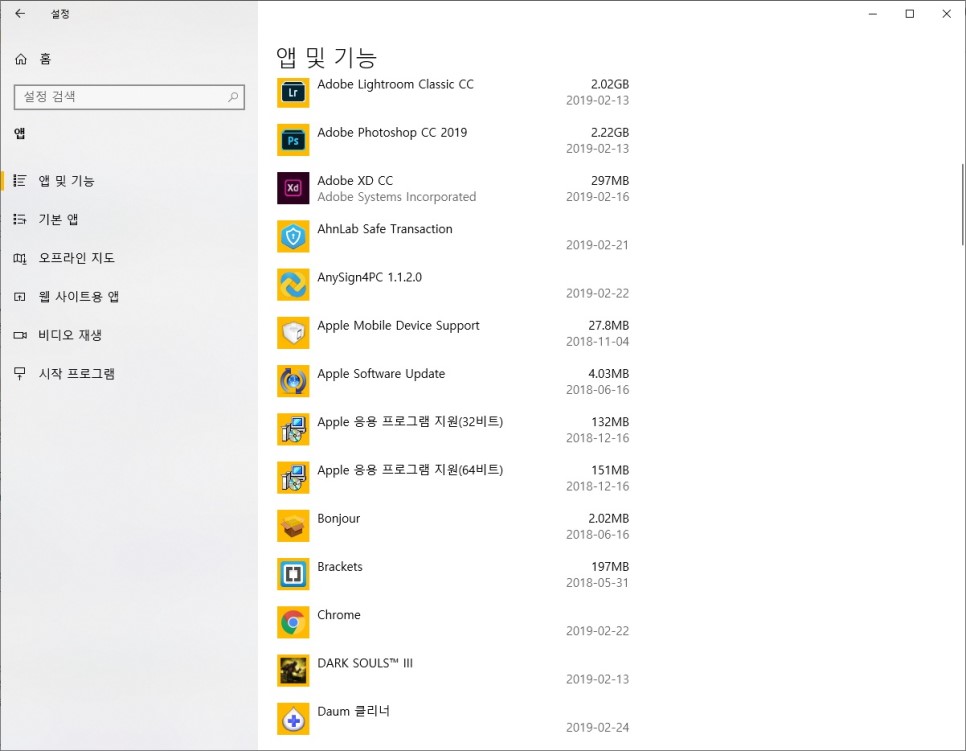Click the 앱 및 기능 sidebar icon

pyautogui.click(x=20, y=181)
